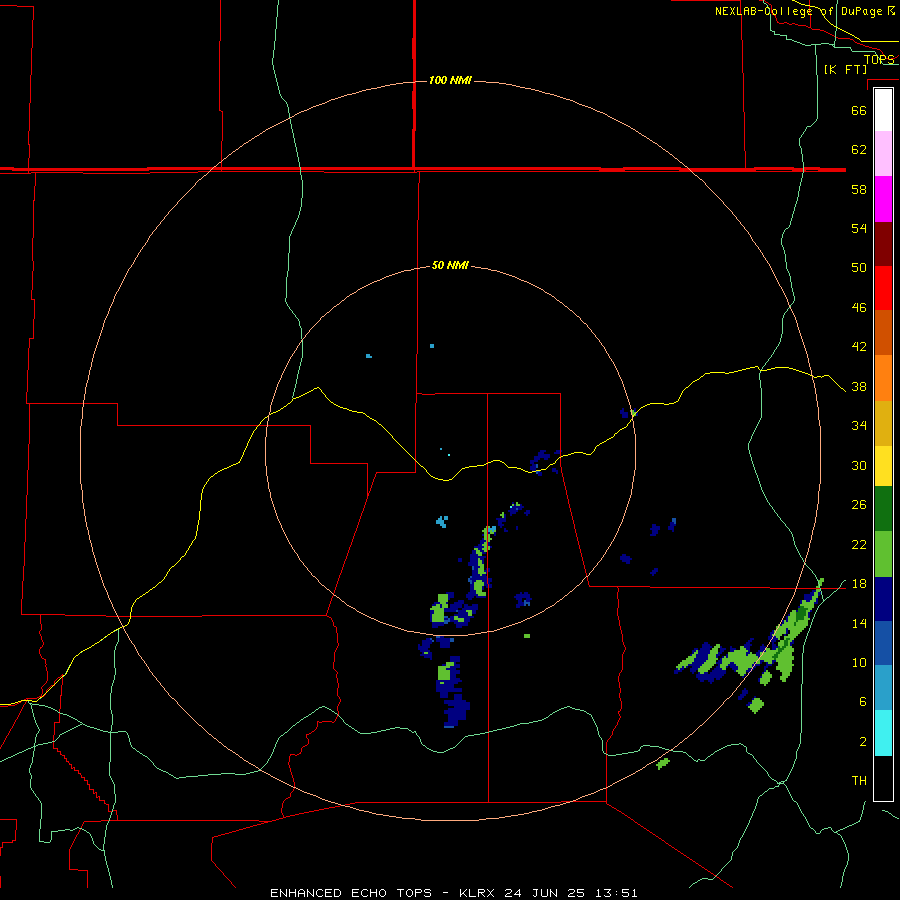Select the magenta legend color block
900x900 pixels.
(883, 199)
